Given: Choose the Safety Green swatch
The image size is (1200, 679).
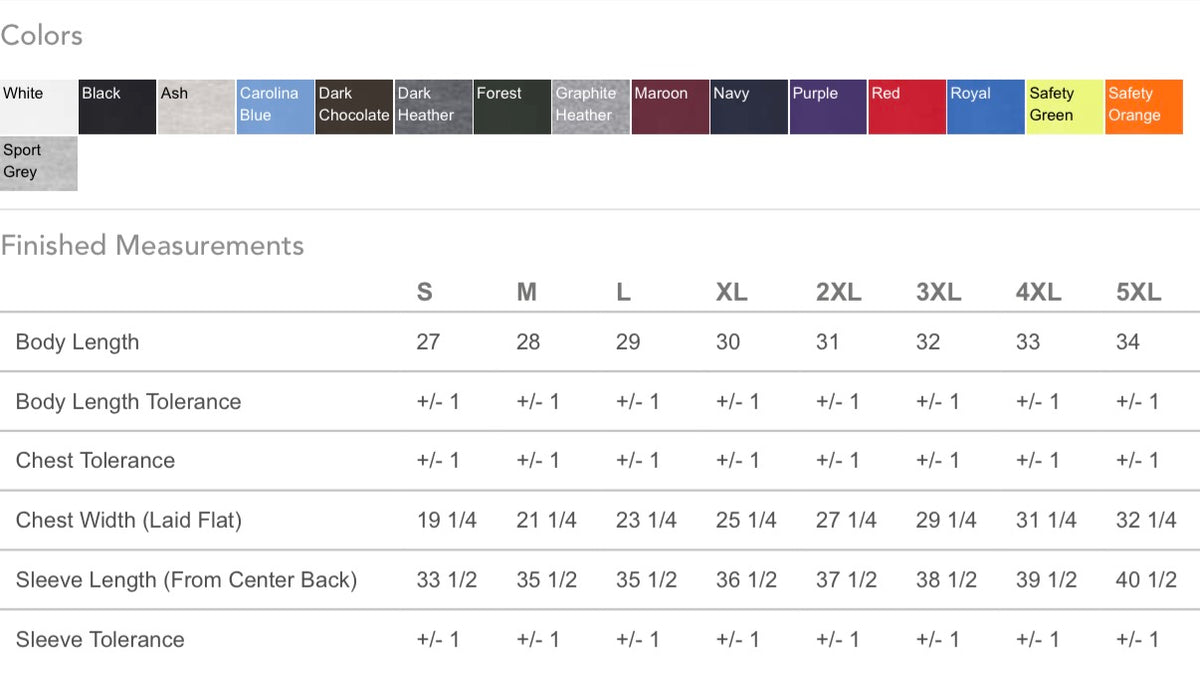Looking at the screenshot, I should pyautogui.click(x=1065, y=107).
